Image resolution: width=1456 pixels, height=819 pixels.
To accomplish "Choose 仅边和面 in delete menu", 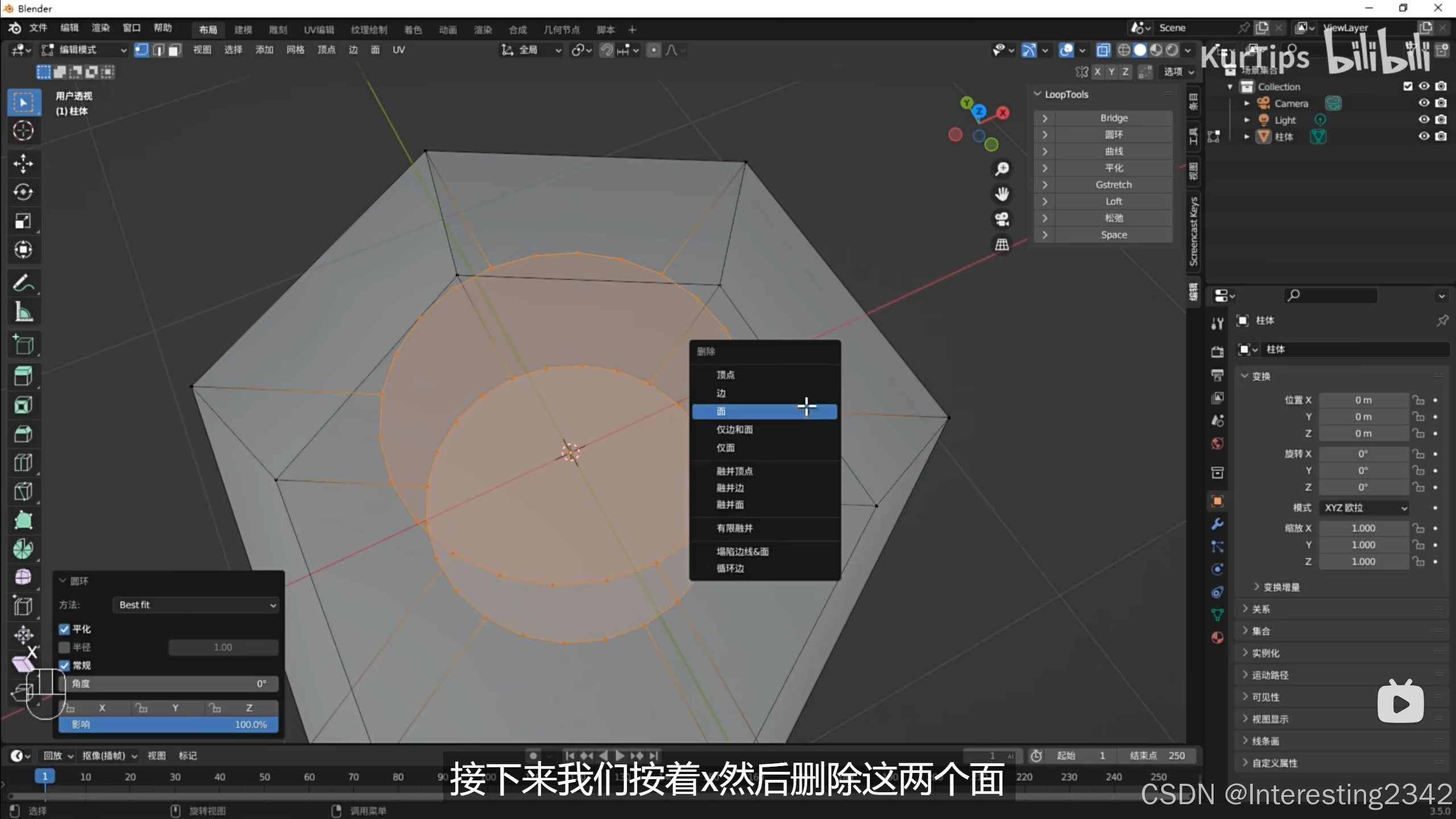I will pyautogui.click(x=735, y=429).
